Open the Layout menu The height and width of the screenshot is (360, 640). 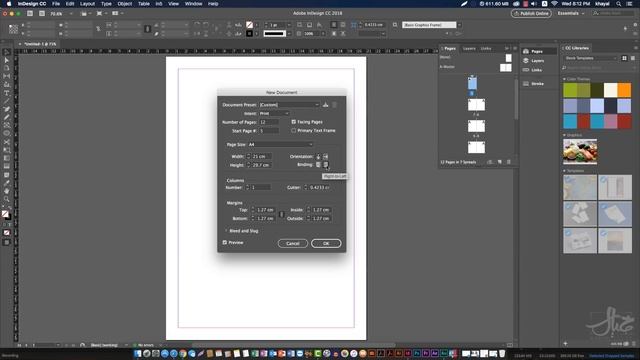point(87,4)
